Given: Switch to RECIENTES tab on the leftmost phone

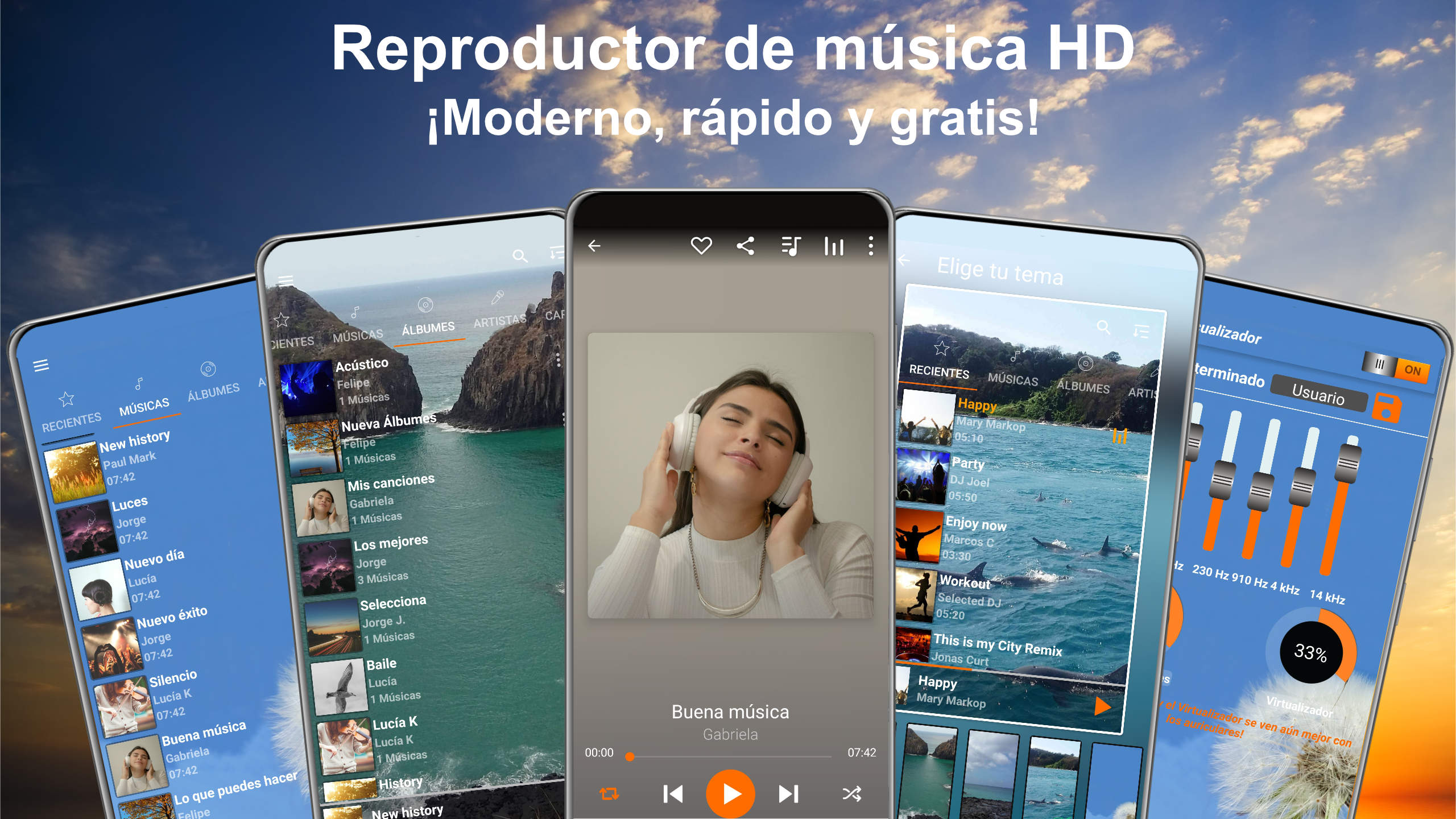Looking at the screenshot, I should pyautogui.click(x=72, y=422).
